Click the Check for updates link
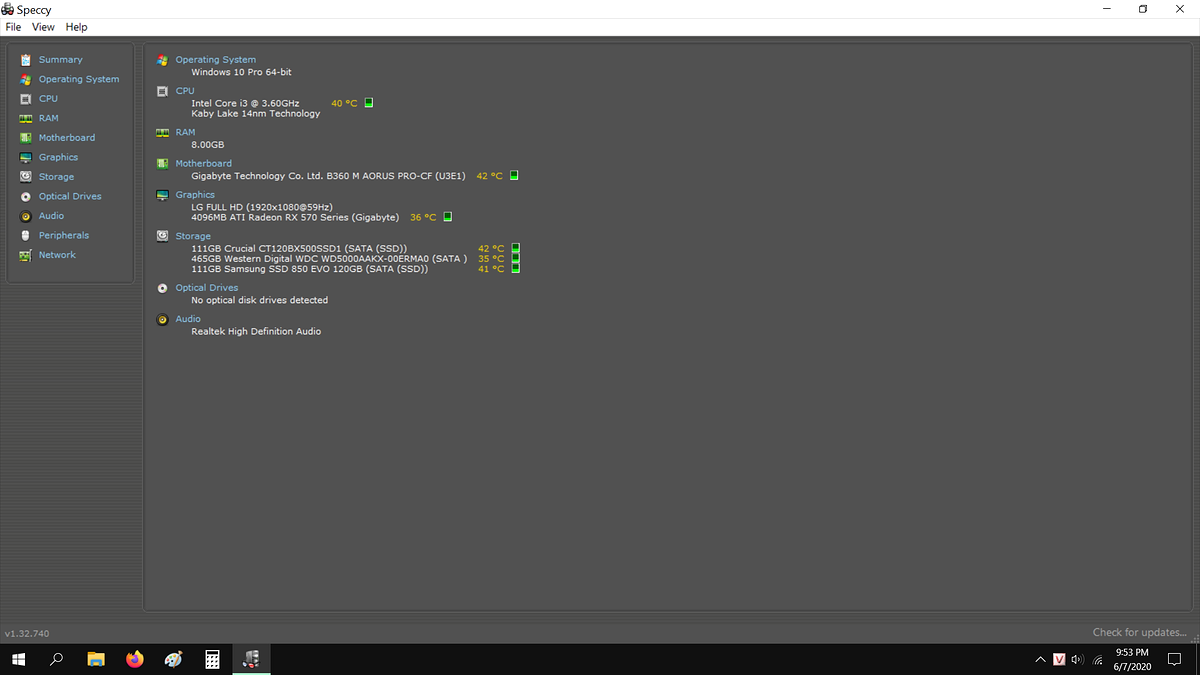1200x675 pixels. tap(1139, 632)
